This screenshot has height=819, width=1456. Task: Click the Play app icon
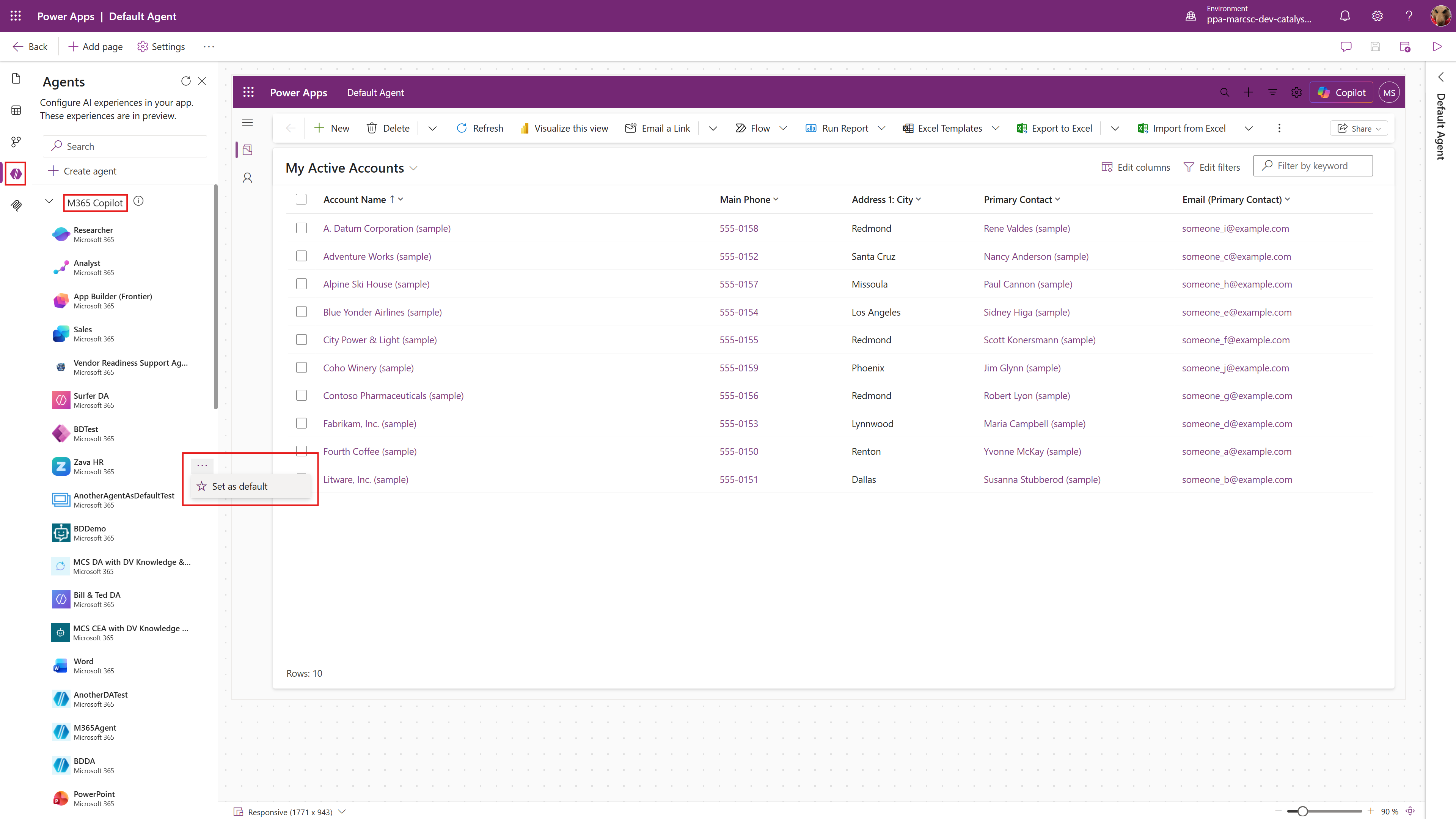click(1436, 47)
